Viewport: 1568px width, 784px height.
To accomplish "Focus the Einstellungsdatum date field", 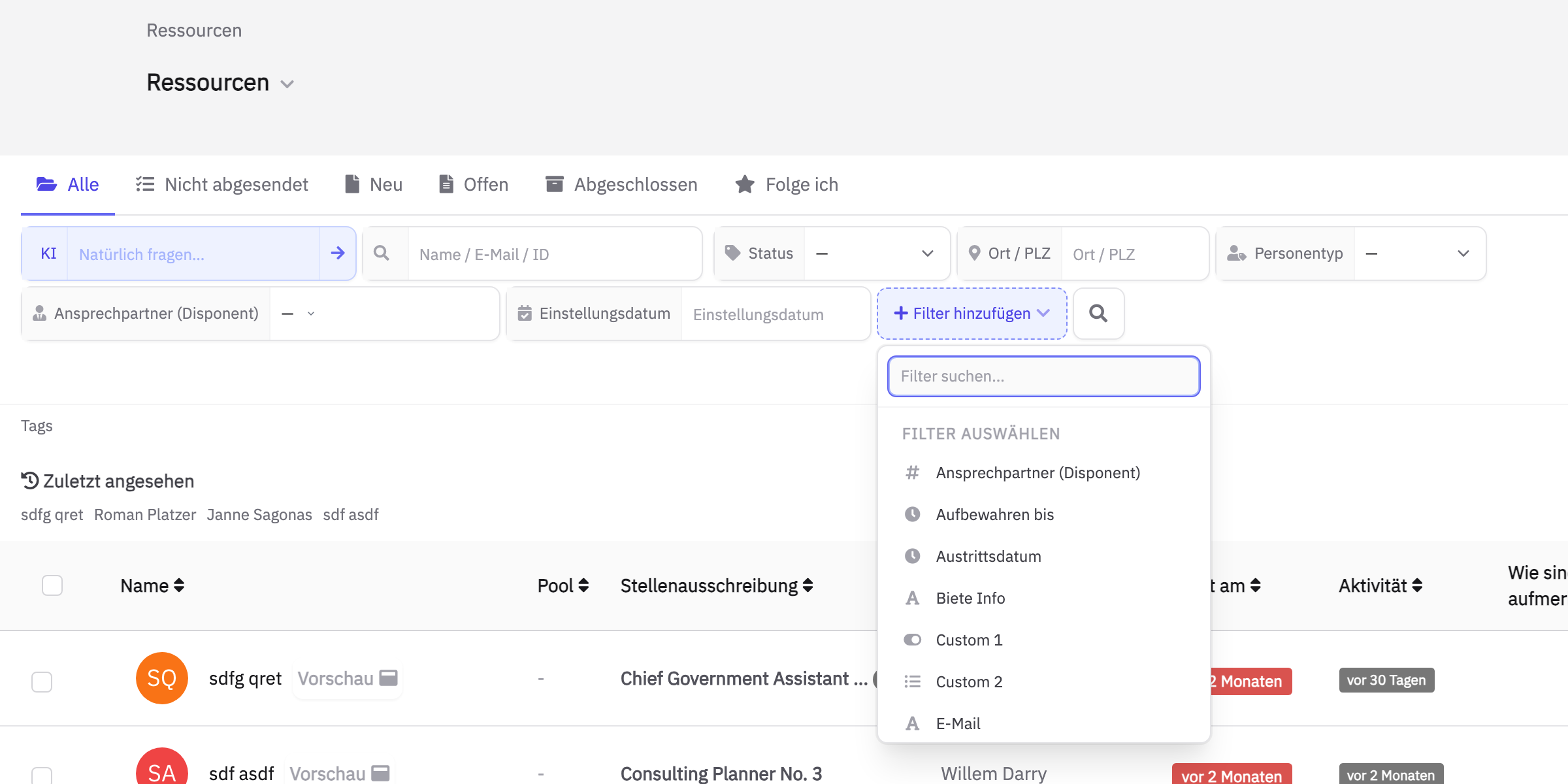I will pyautogui.click(x=776, y=314).
